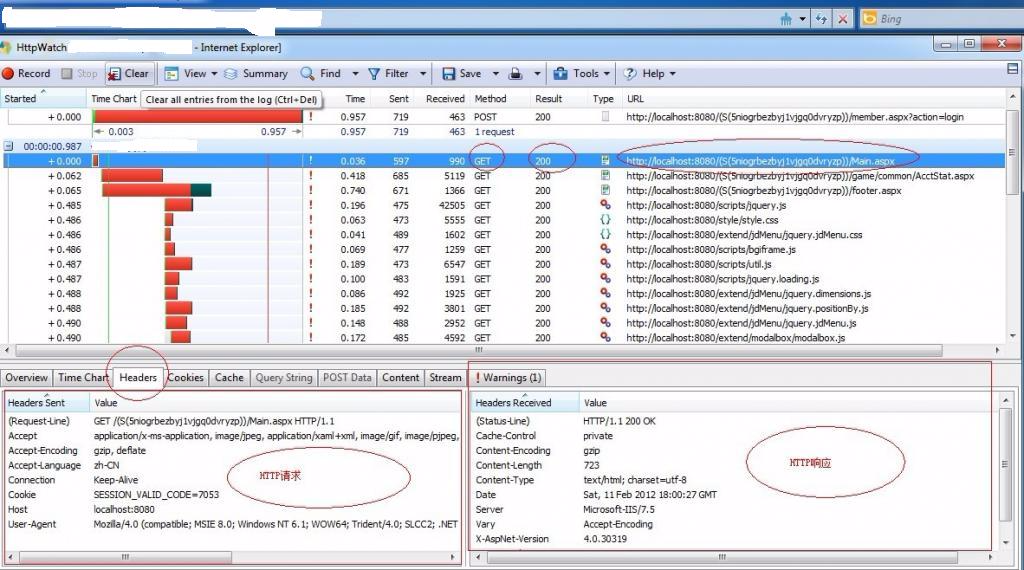Click the CSS type icon for style.css
The width and height of the screenshot is (1024, 570).
[x=605, y=219]
